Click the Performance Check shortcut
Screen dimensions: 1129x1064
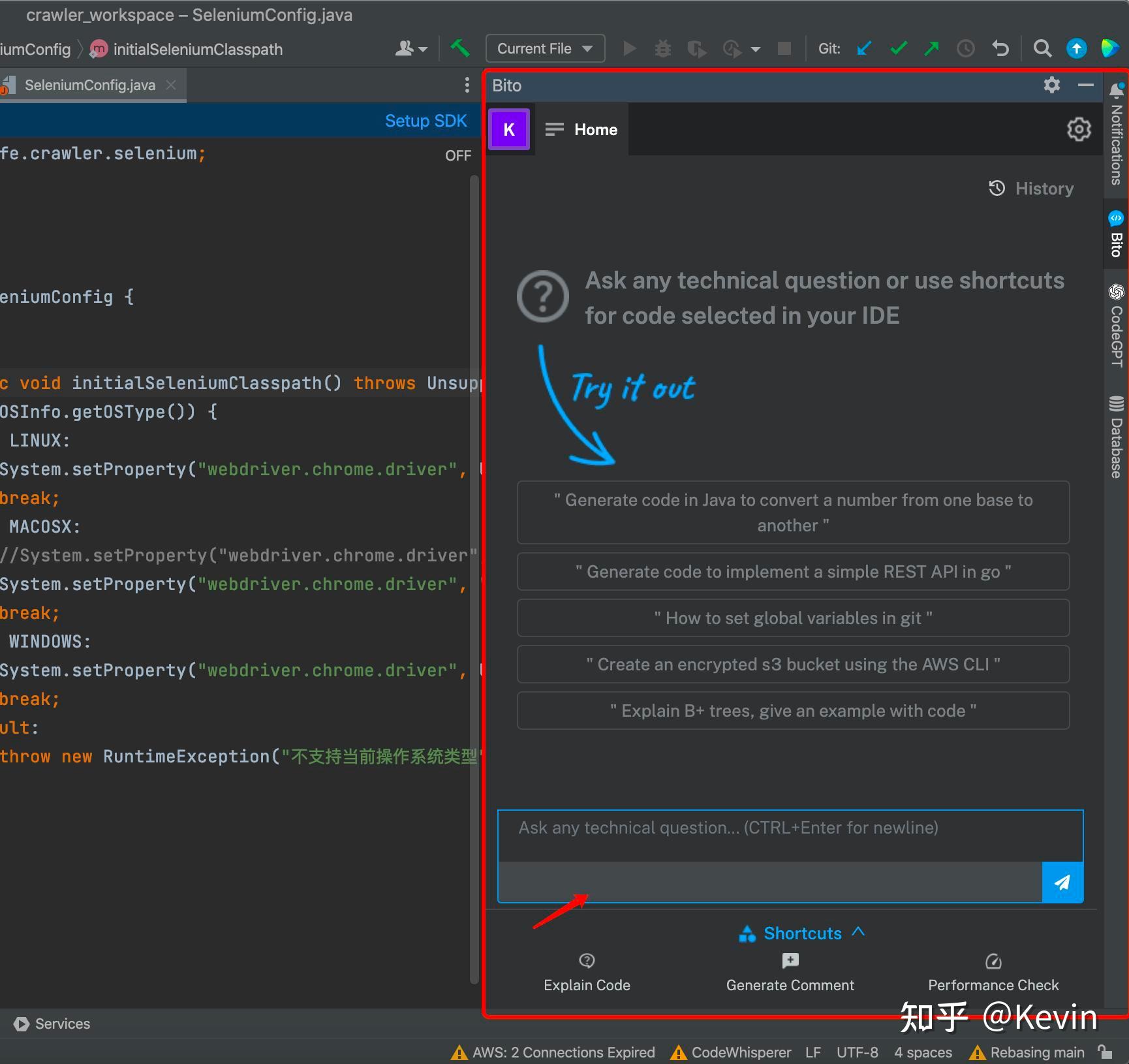click(993, 973)
